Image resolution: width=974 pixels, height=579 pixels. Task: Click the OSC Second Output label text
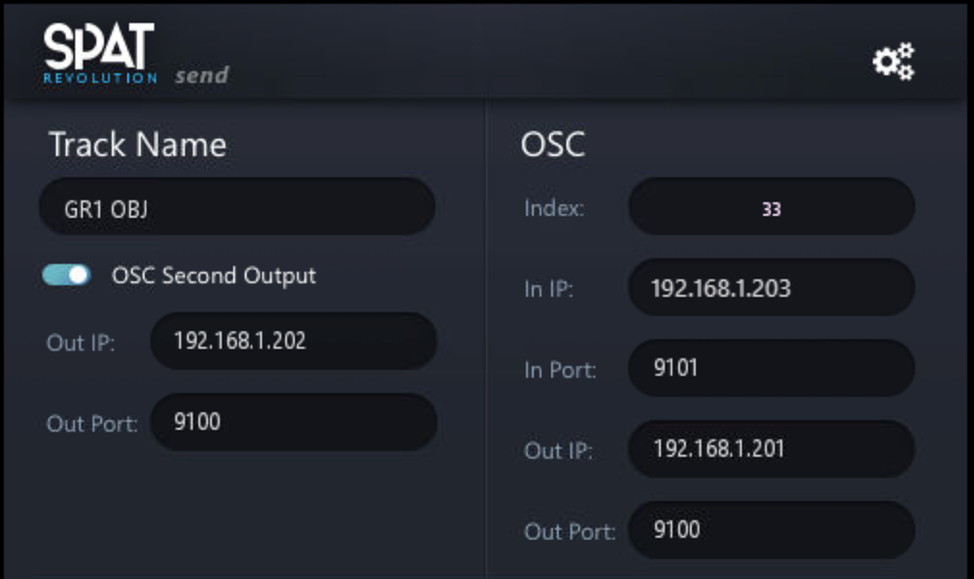tap(212, 275)
